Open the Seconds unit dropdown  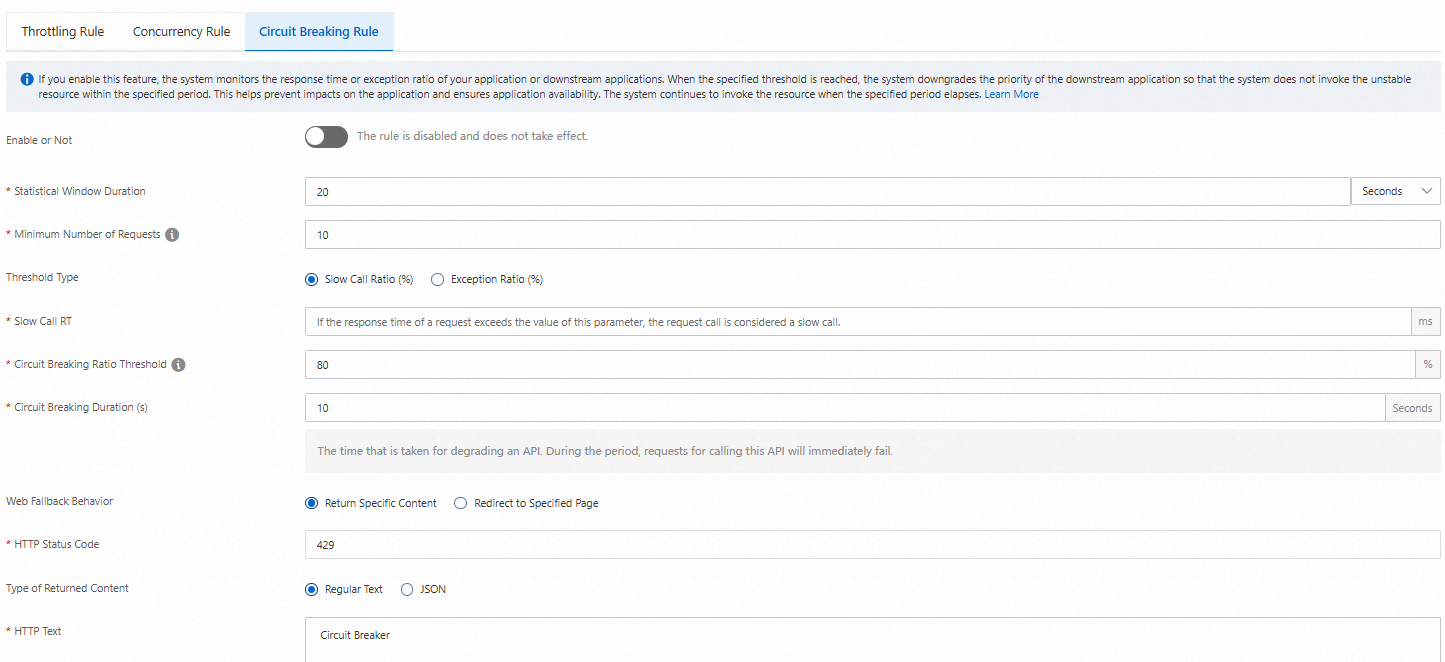[1395, 191]
